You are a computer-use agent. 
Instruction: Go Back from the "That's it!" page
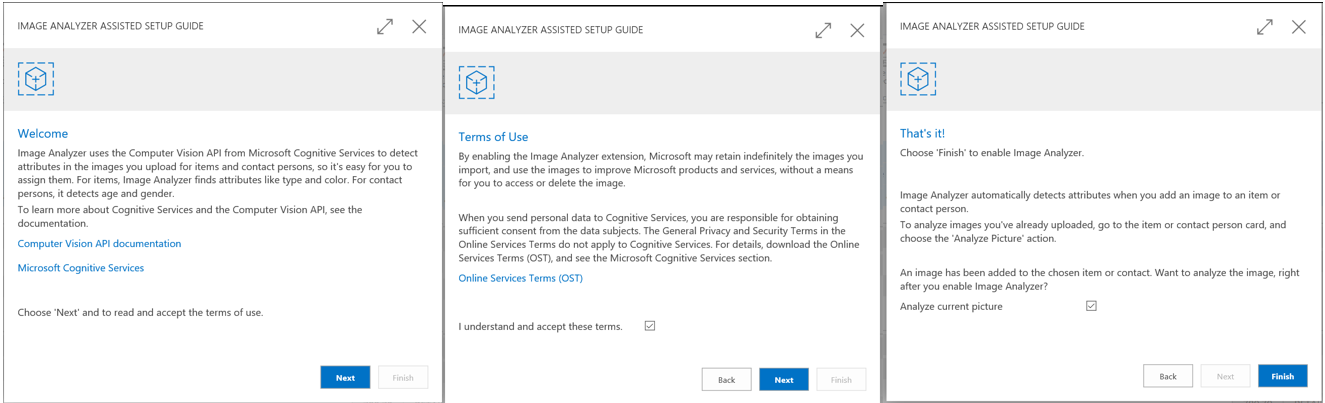coord(1167,376)
